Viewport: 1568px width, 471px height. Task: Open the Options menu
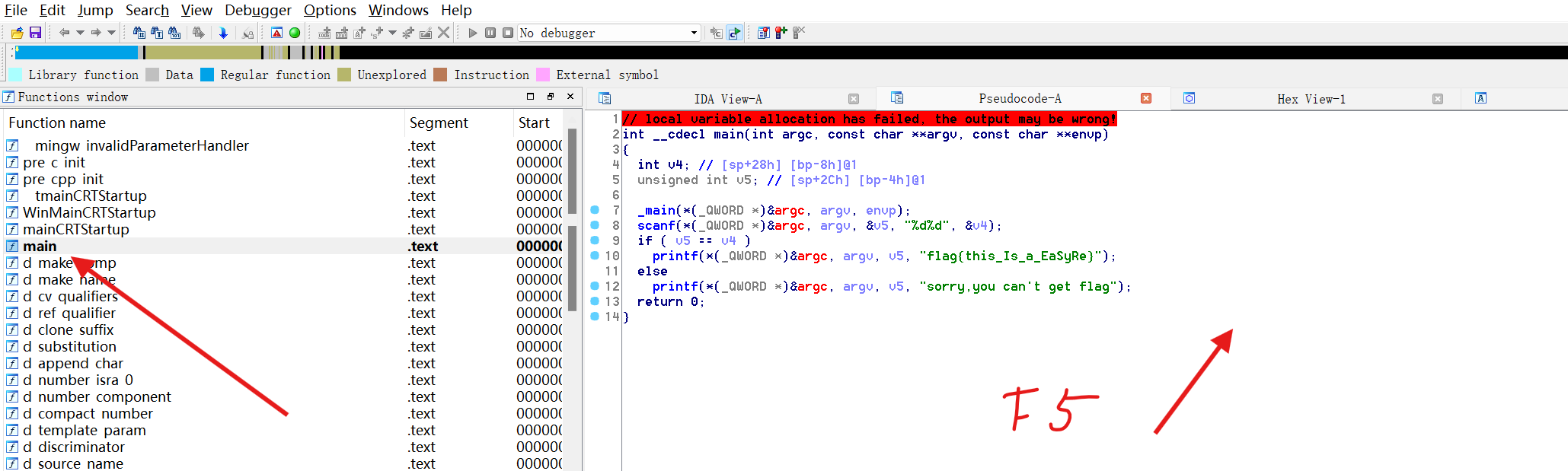coord(330,10)
